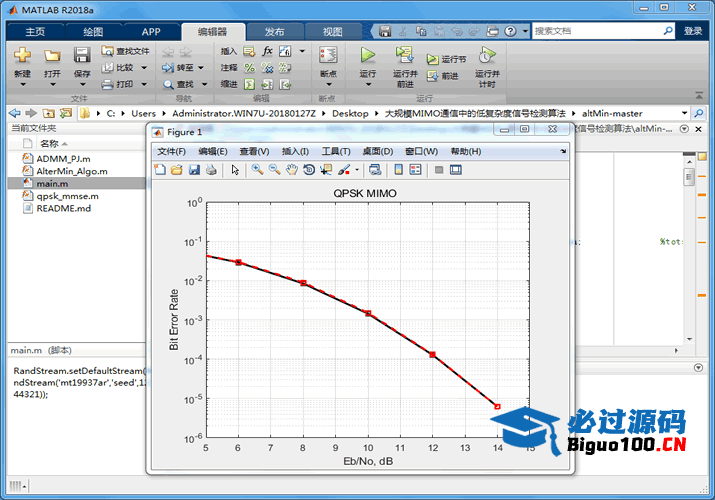Click the 前进 advance button
This screenshot has width=715, height=500.
click(442, 76)
